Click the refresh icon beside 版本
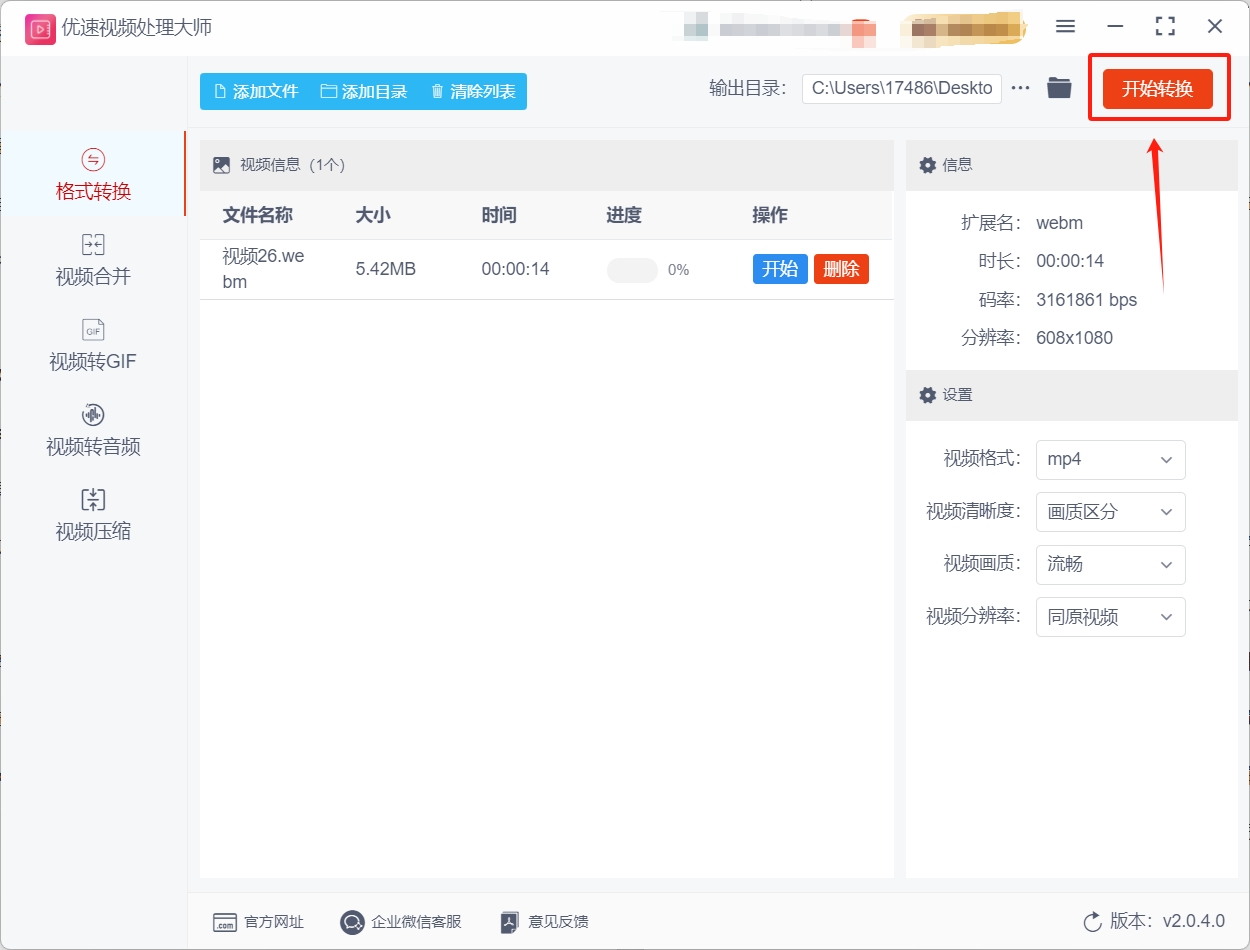The height and width of the screenshot is (950, 1250). tap(1092, 921)
